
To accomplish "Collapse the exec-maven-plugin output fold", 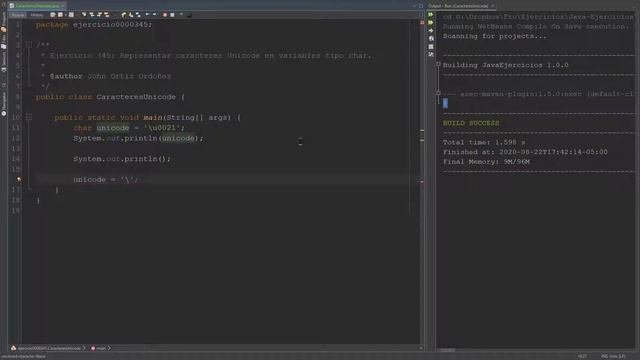I will (x=438, y=93).
